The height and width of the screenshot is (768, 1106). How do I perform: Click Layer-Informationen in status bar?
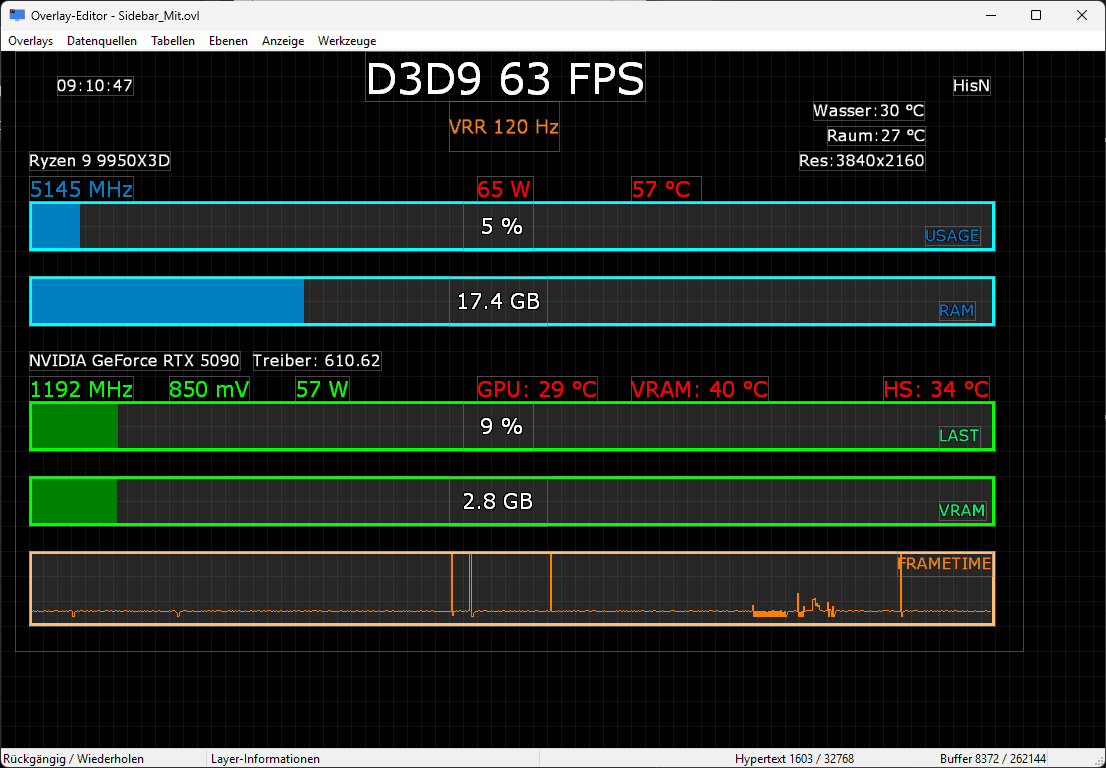point(265,759)
